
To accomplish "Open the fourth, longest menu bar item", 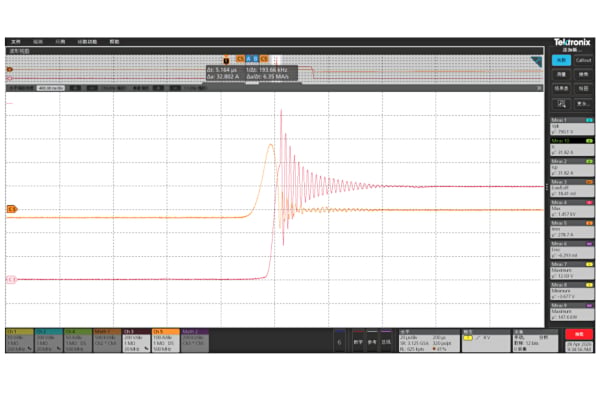I will pyautogui.click(x=87, y=42).
